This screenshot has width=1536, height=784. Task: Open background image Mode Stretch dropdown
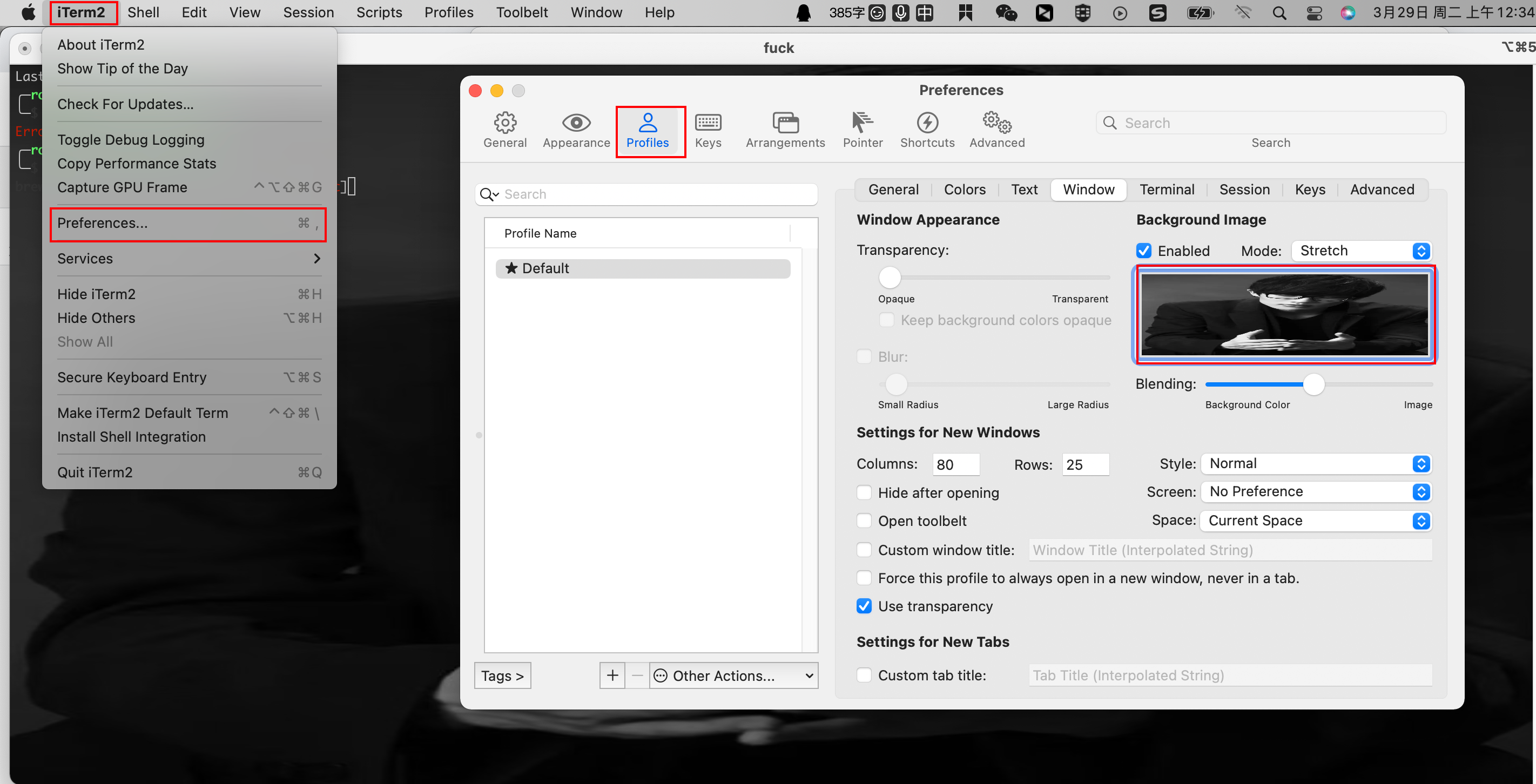(x=1362, y=251)
